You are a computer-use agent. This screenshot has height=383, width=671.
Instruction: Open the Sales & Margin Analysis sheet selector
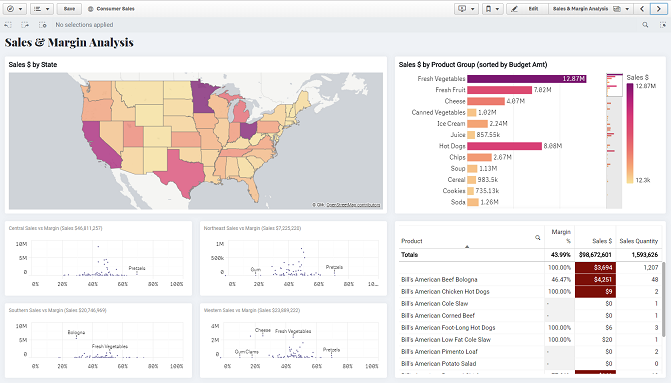click(591, 9)
